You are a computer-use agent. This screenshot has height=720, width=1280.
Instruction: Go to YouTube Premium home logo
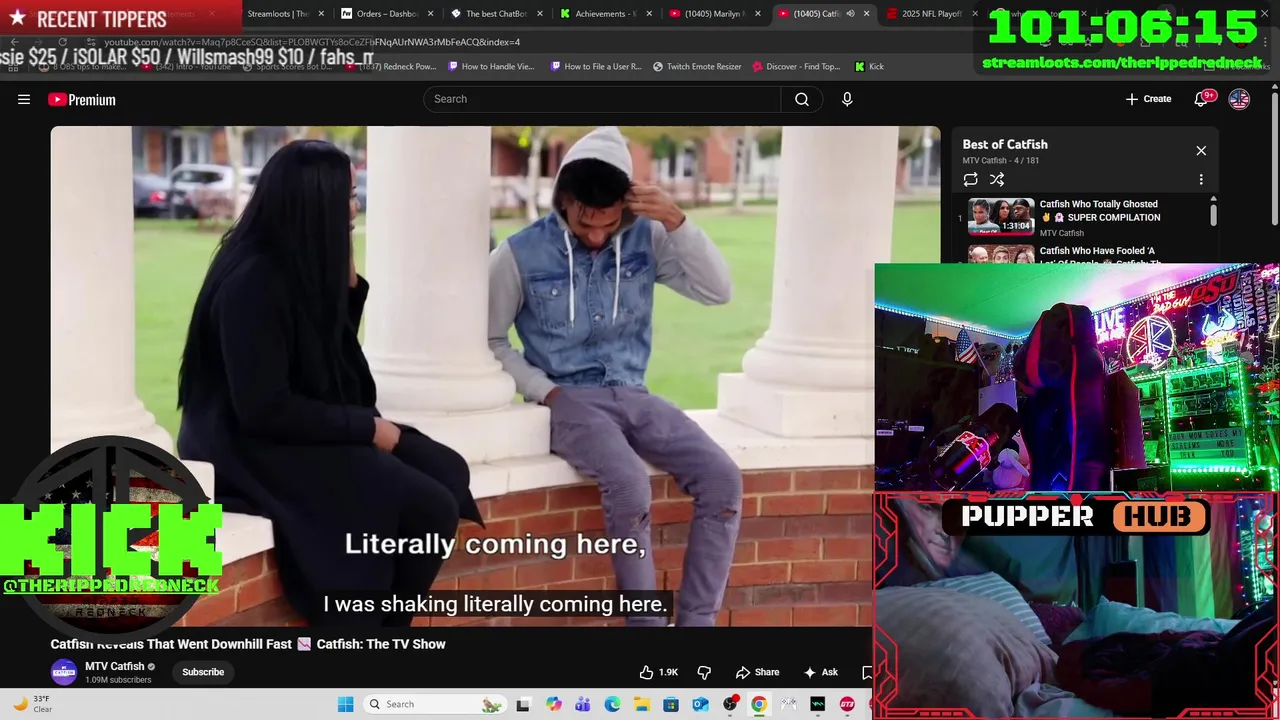coord(82,99)
